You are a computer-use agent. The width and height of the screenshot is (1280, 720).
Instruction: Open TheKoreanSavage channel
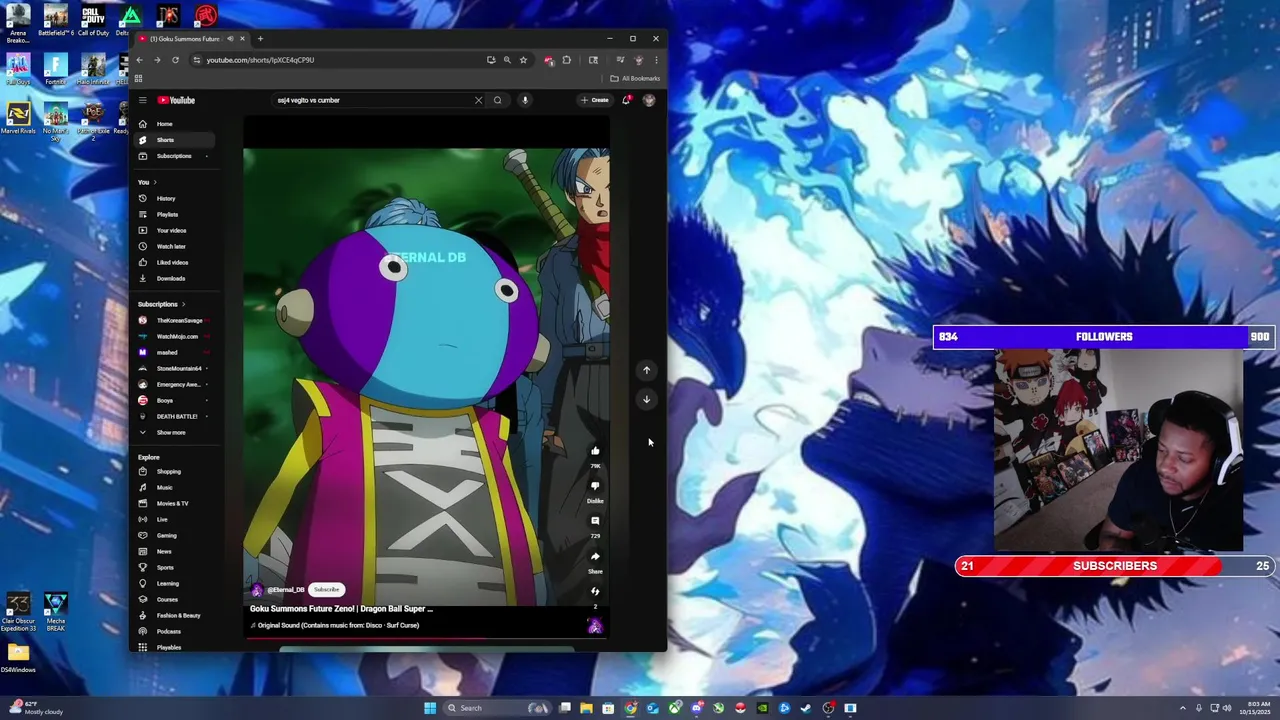pyautogui.click(x=175, y=320)
